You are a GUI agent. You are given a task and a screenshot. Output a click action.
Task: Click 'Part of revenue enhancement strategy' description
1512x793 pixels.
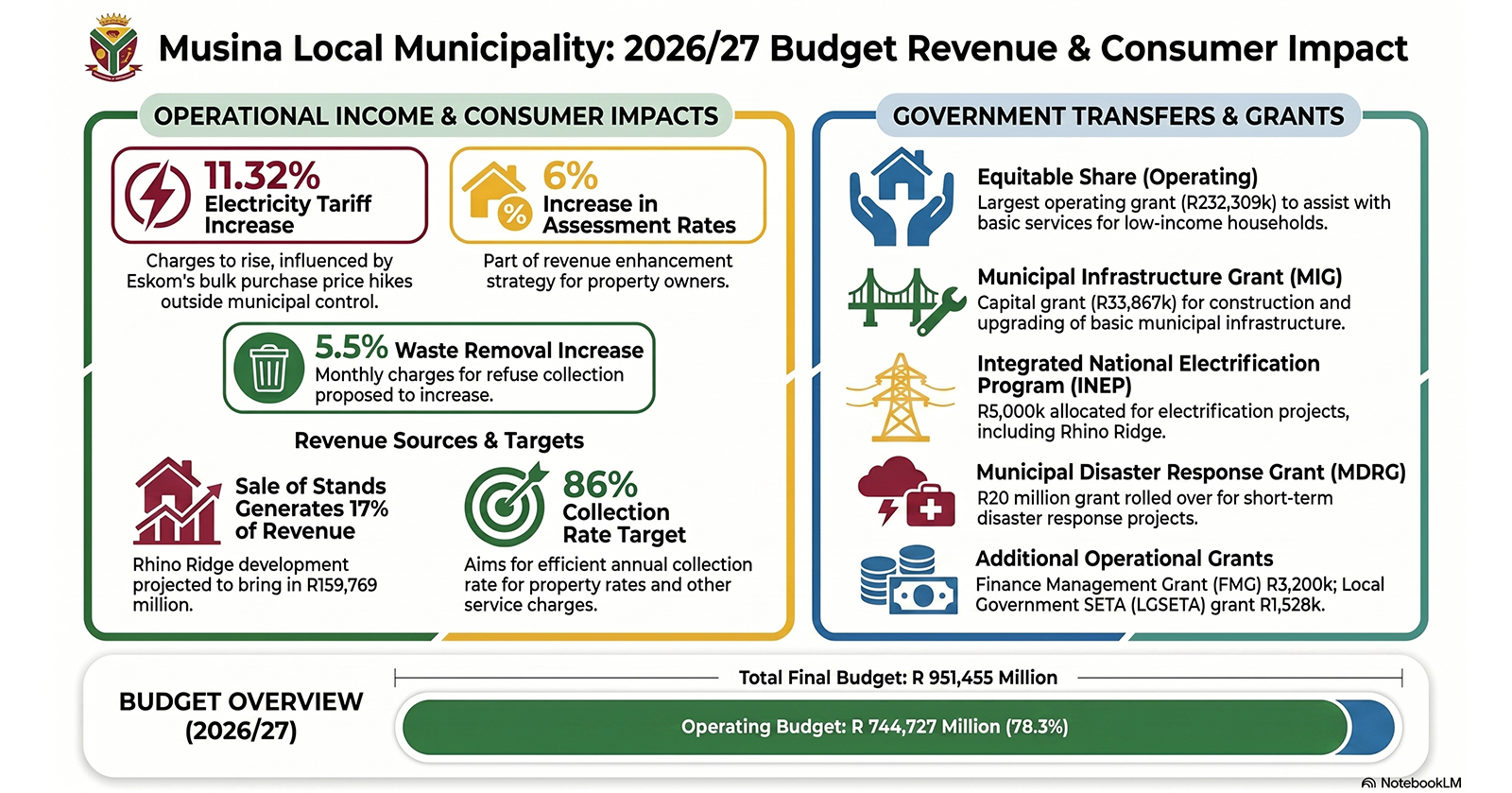(608, 270)
